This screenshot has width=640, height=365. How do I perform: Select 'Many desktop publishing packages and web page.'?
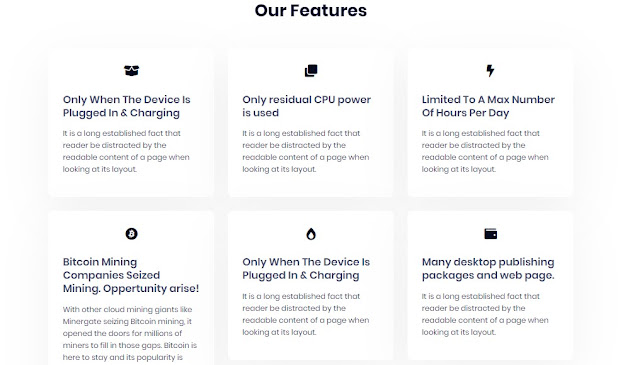488,269
